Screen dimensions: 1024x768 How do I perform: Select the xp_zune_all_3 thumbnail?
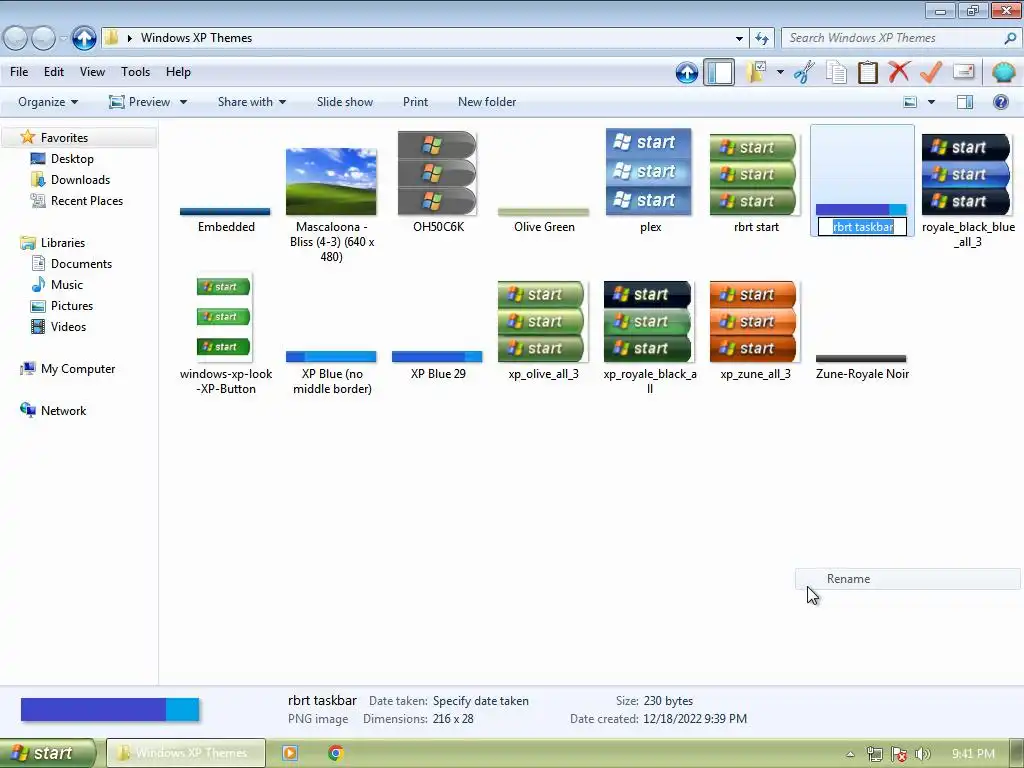click(x=755, y=321)
